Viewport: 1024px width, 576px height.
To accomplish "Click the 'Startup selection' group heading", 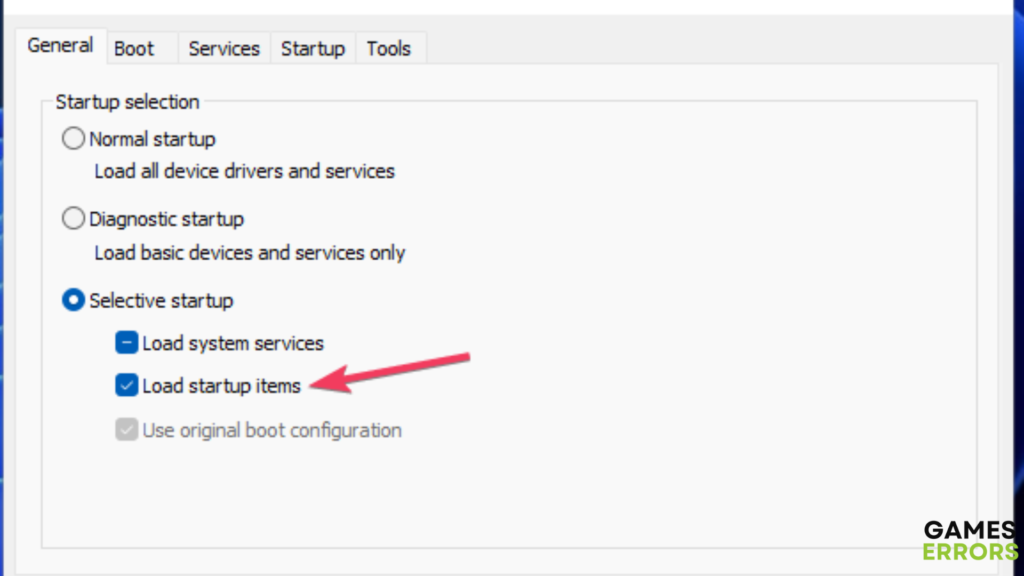I will (x=127, y=102).
